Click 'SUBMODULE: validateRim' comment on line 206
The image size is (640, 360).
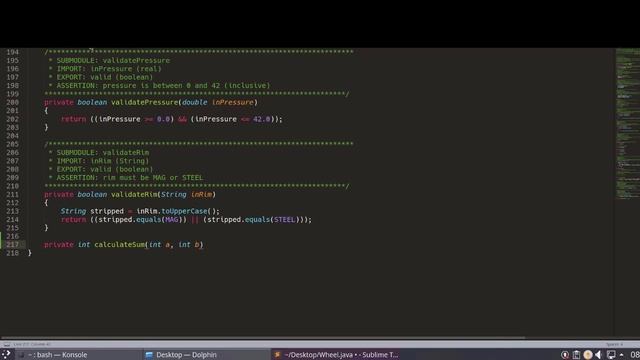[x=103, y=152]
